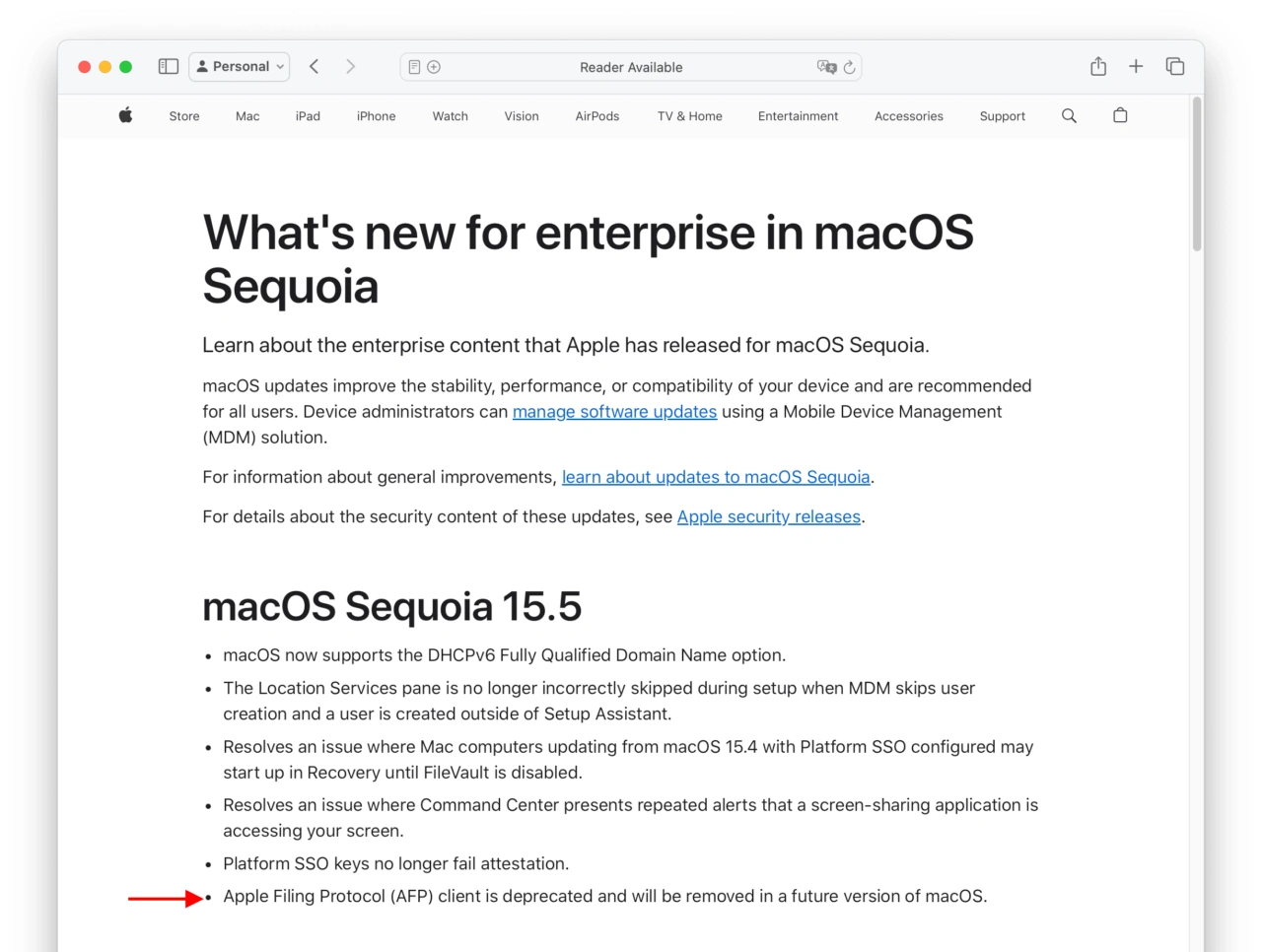Toggle the Safari sidebar

[x=169, y=66]
